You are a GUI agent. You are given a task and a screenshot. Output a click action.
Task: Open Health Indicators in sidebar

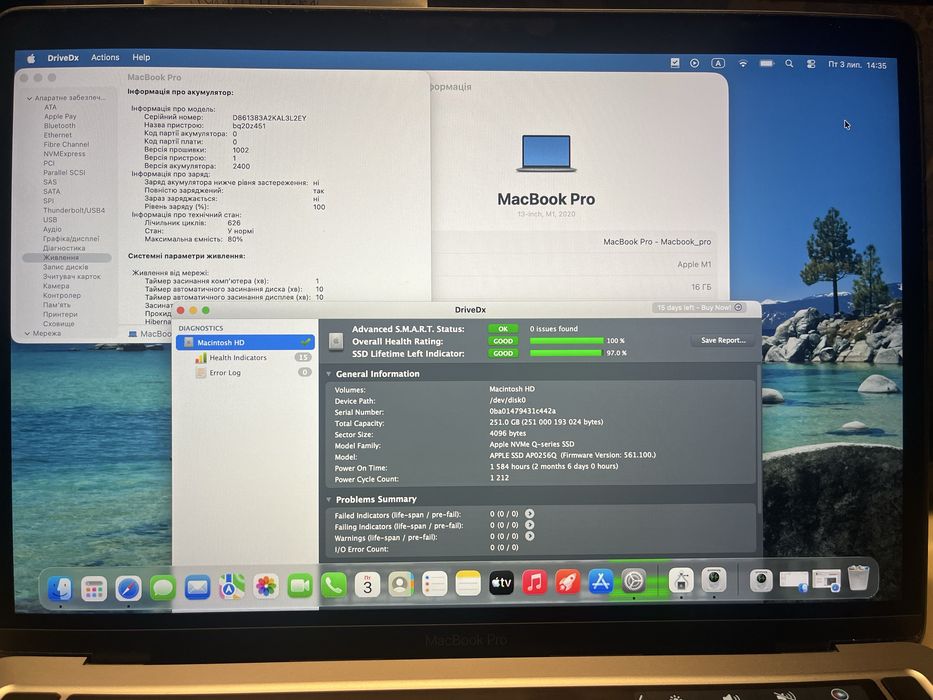(x=237, y=358)
